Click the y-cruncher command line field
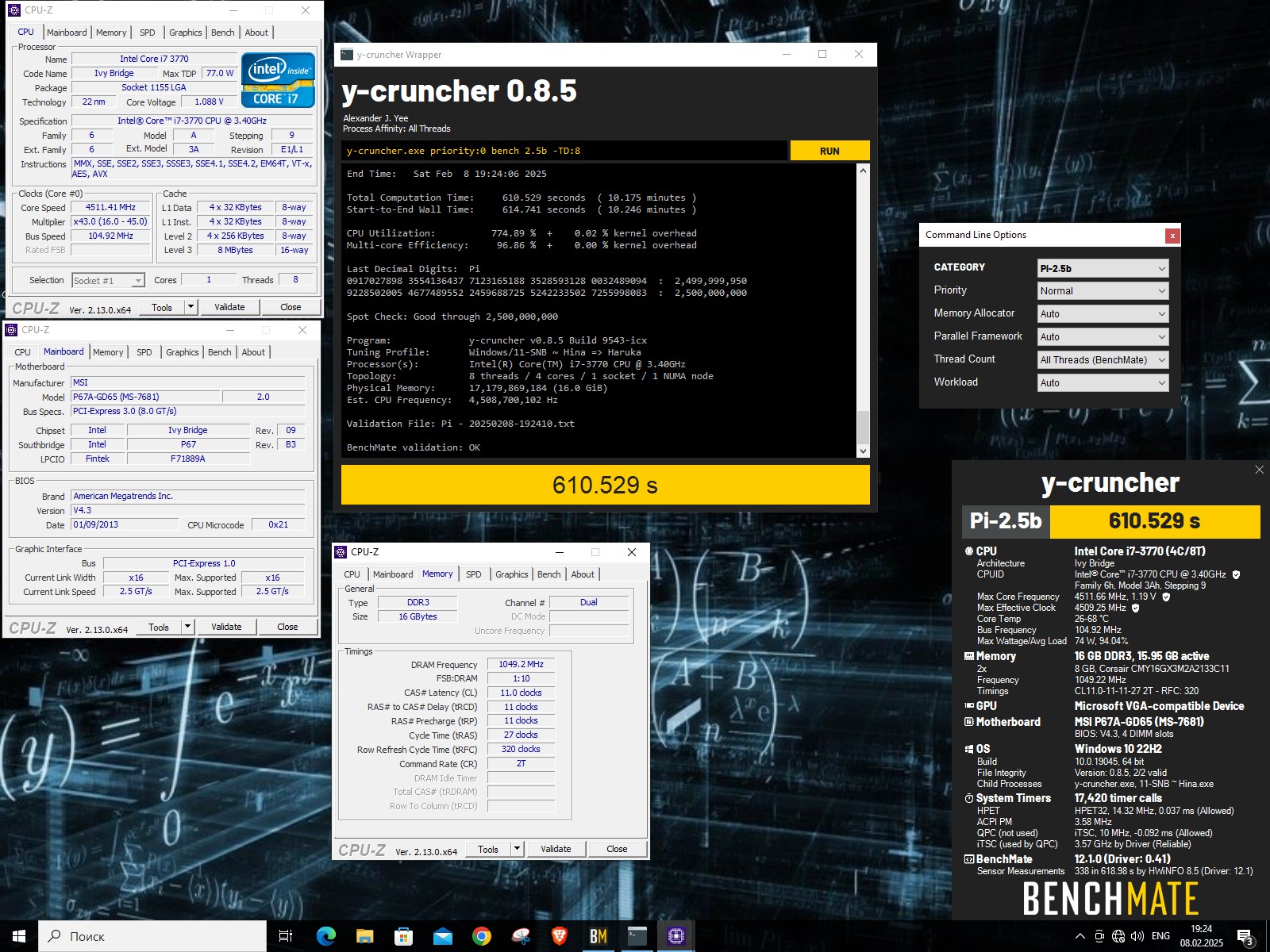This screenshot has height=952, width=1270. click(x=564, y=151)
